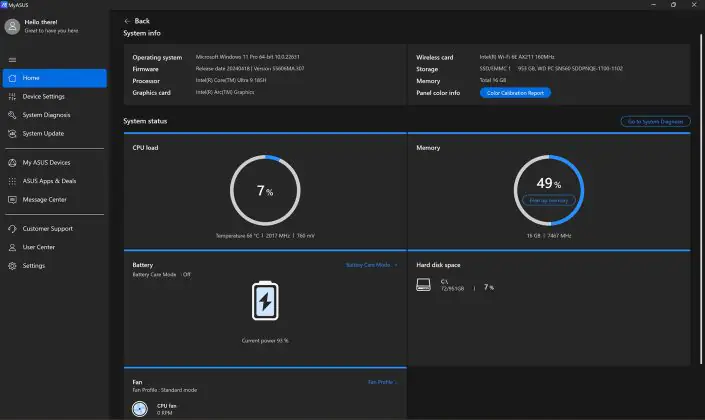Click the Free up memory button

click(x=549, y=200)
